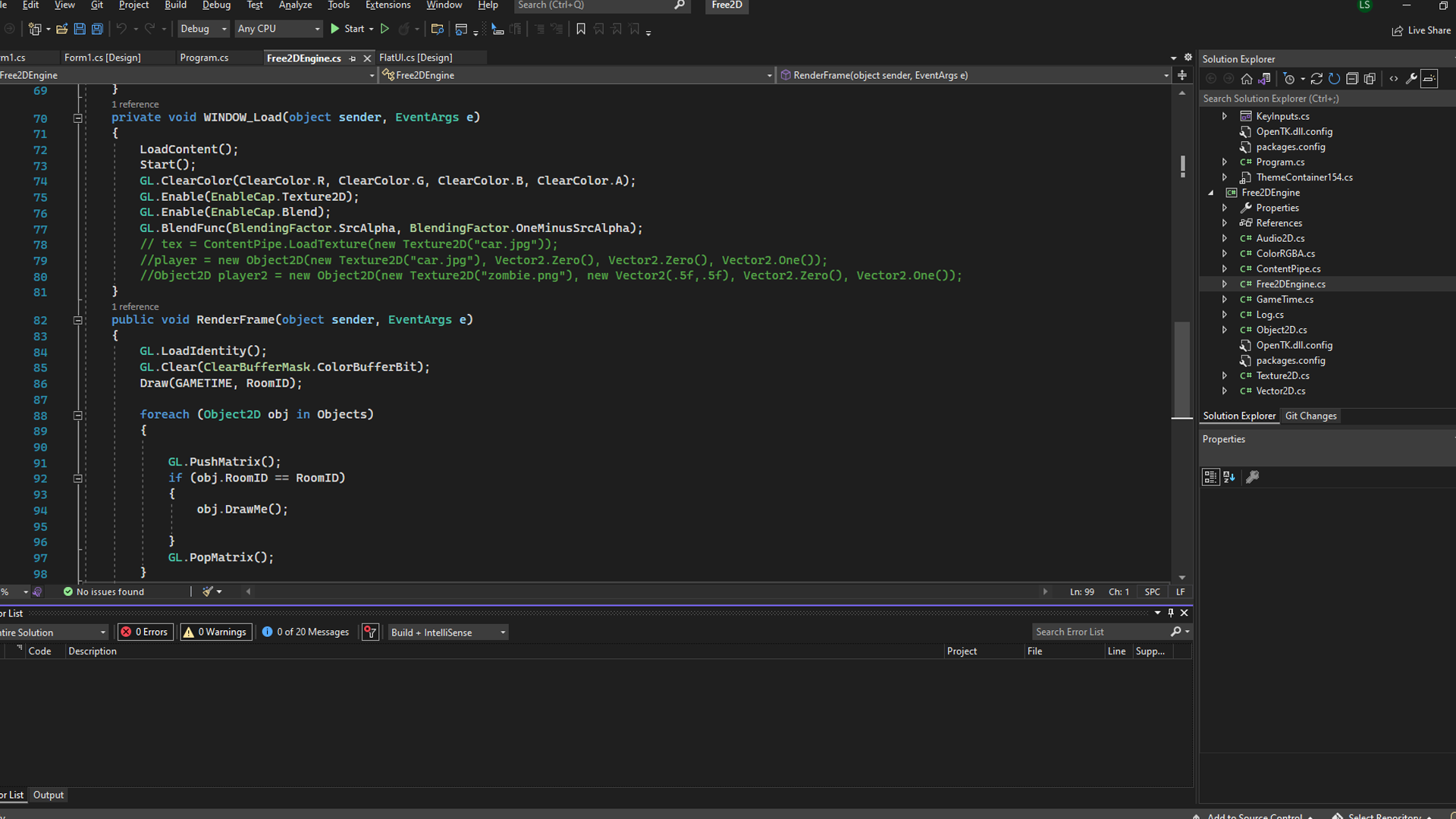This screenshot has width=1456, height=819.
Task: Expand the References node
Action: pos(1225,223)
